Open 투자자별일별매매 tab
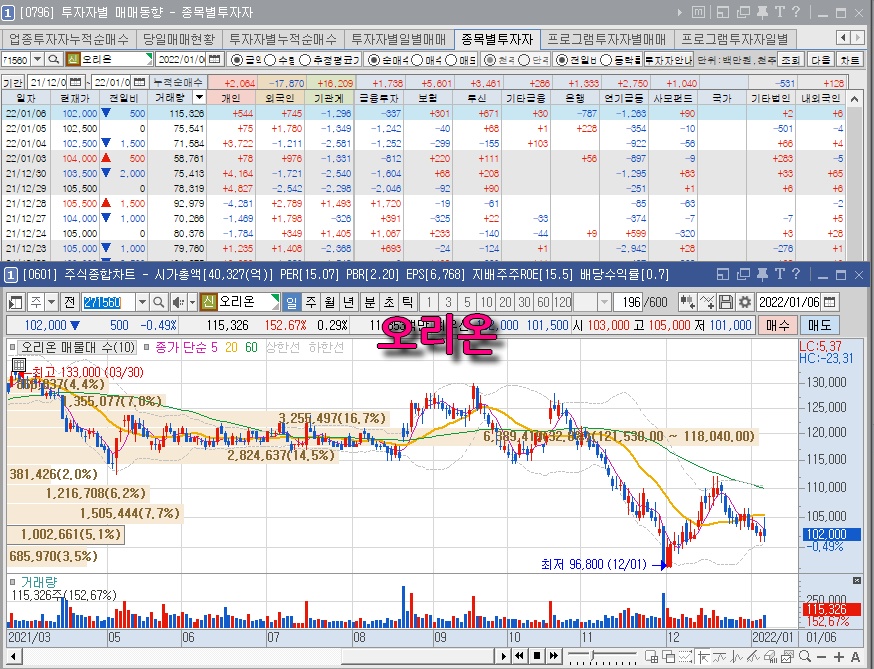 click(x=399, y=39)
